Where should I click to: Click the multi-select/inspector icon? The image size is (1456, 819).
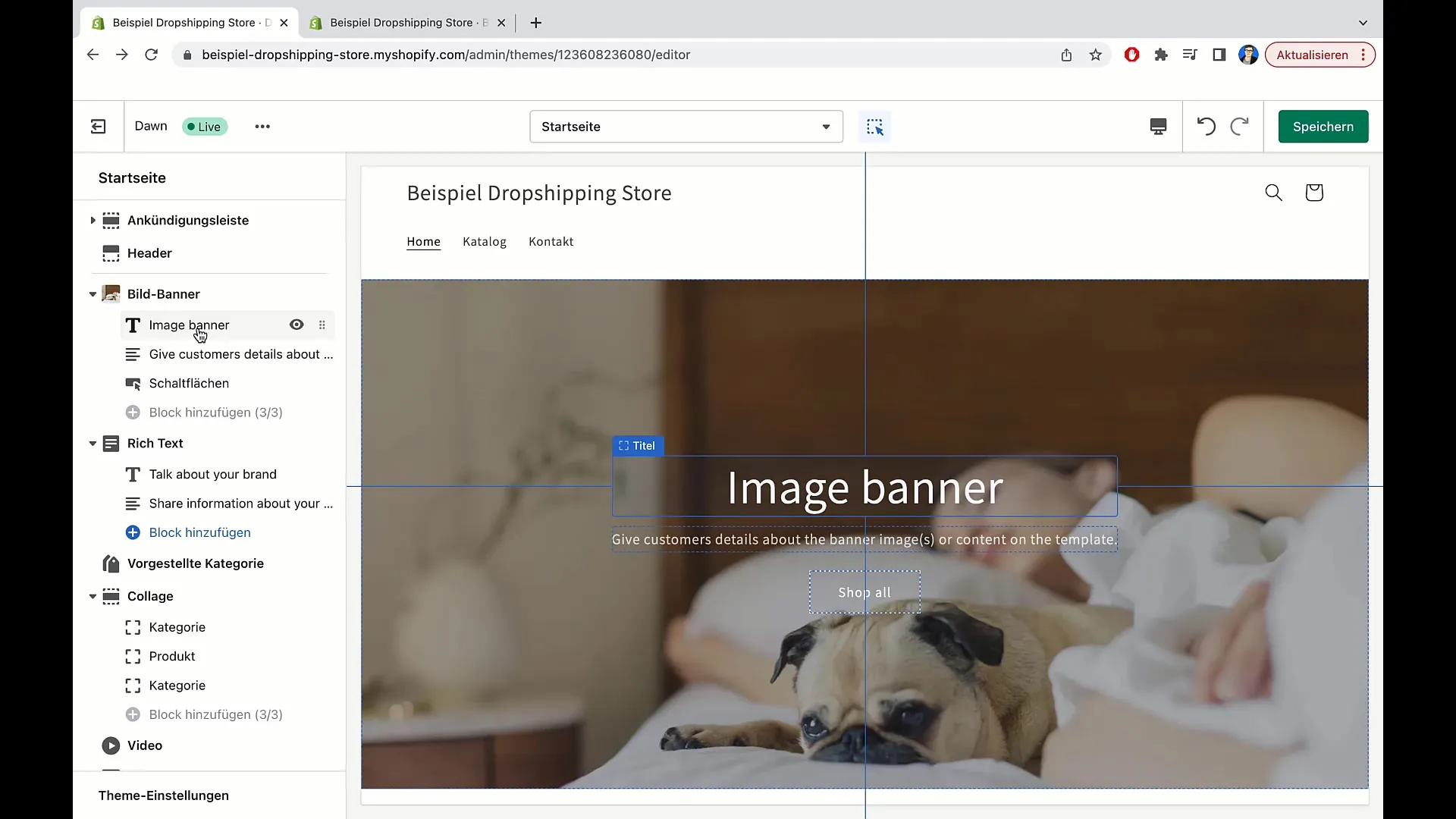(874, 127)
